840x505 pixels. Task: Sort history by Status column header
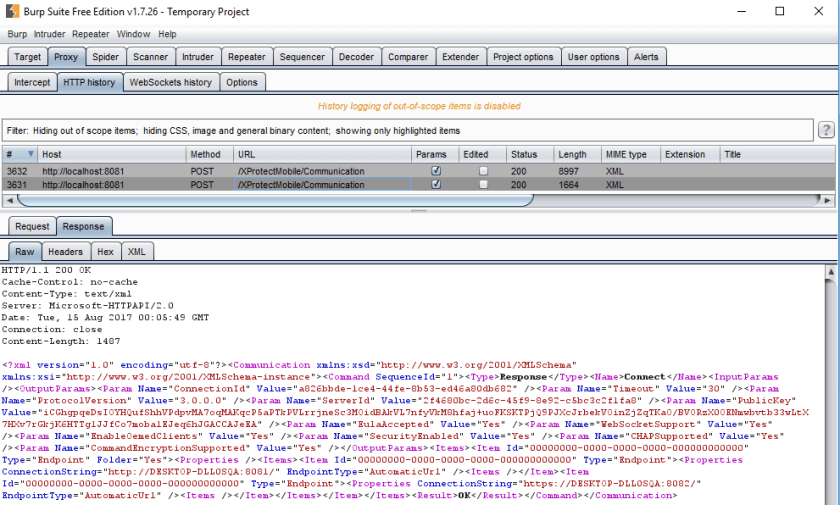(524, 155)
